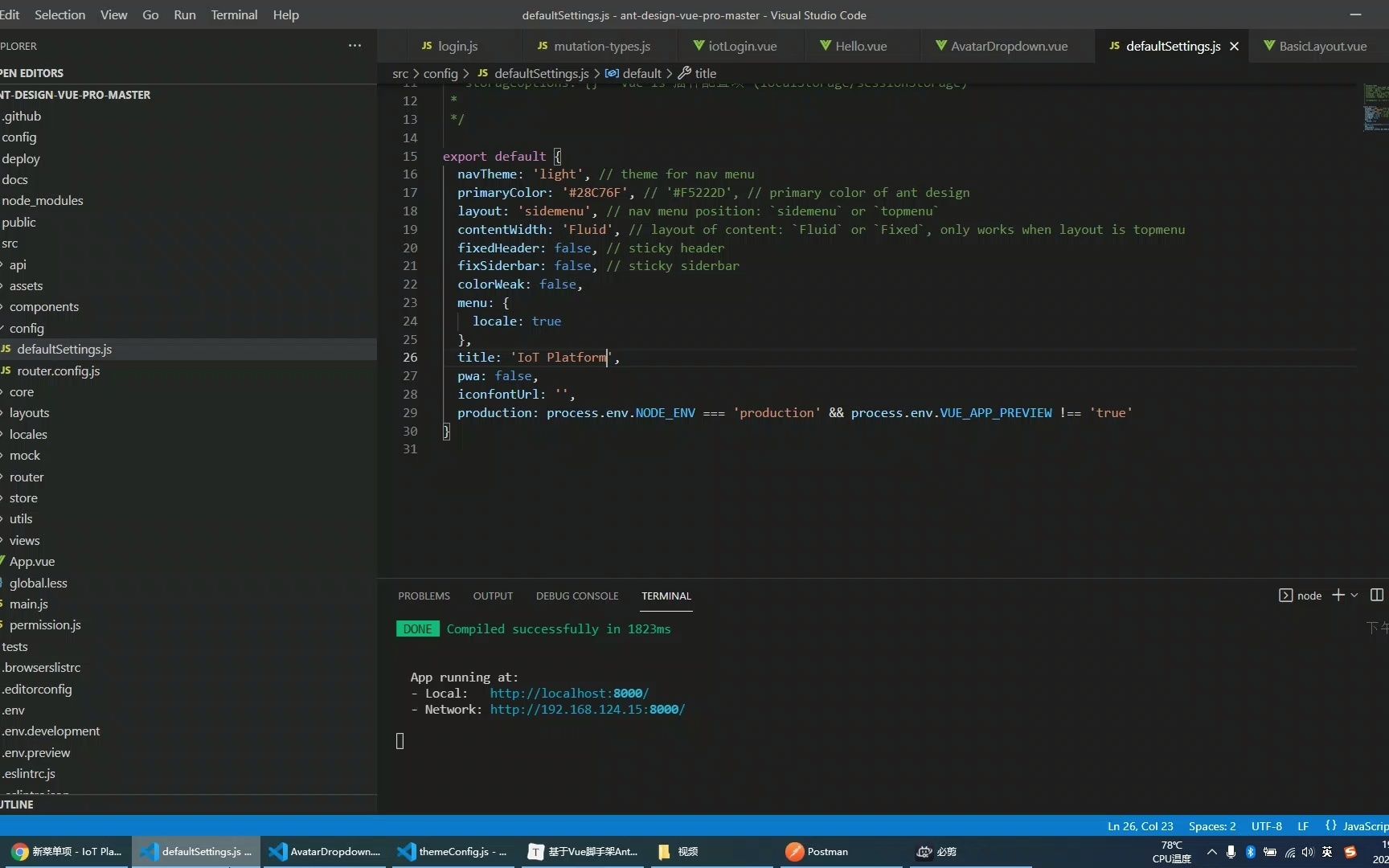The height and width of the screenshot is (868, 1389).
Task: Collapse the OPEN EDITORS section
Action: [x=188, y=73]
